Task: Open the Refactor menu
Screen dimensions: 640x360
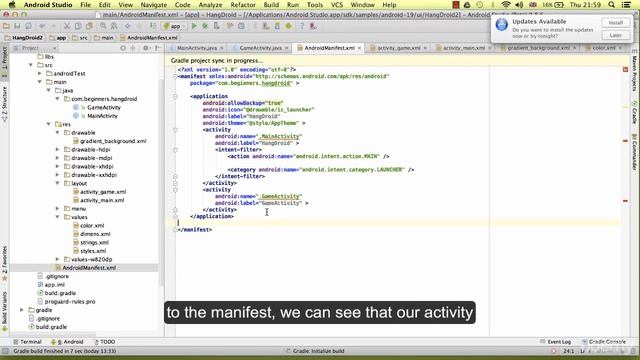Action: [x=243, y=5]
